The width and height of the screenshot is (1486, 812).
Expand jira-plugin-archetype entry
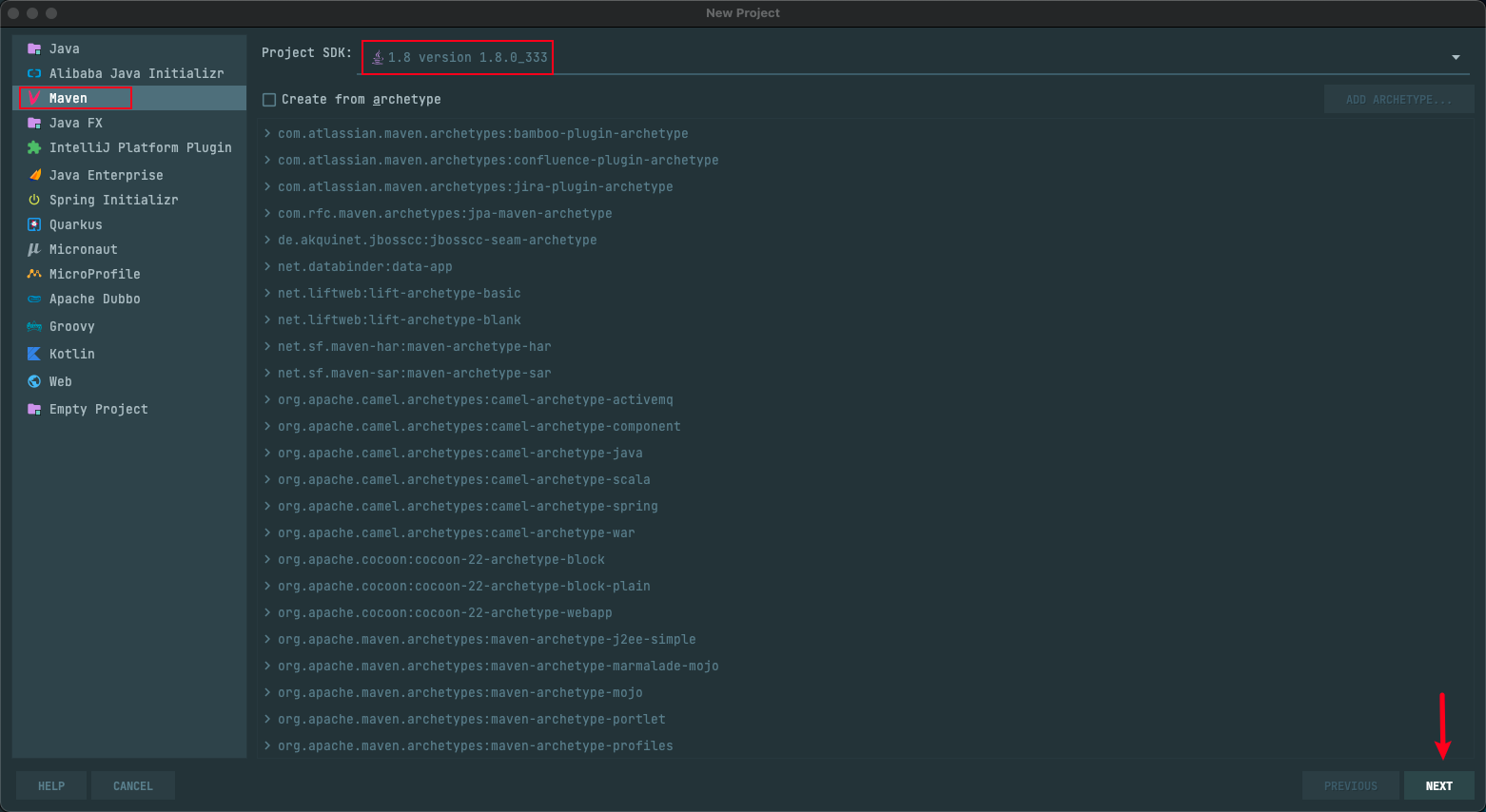267,186
